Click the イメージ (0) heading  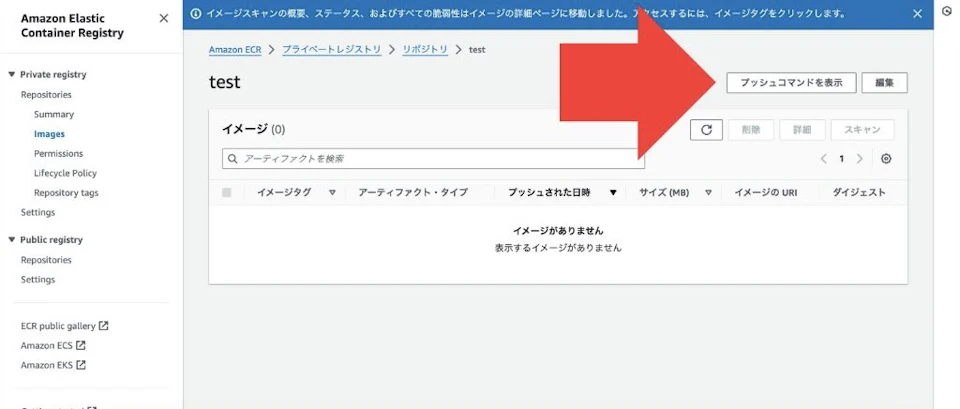pos(253,129)
